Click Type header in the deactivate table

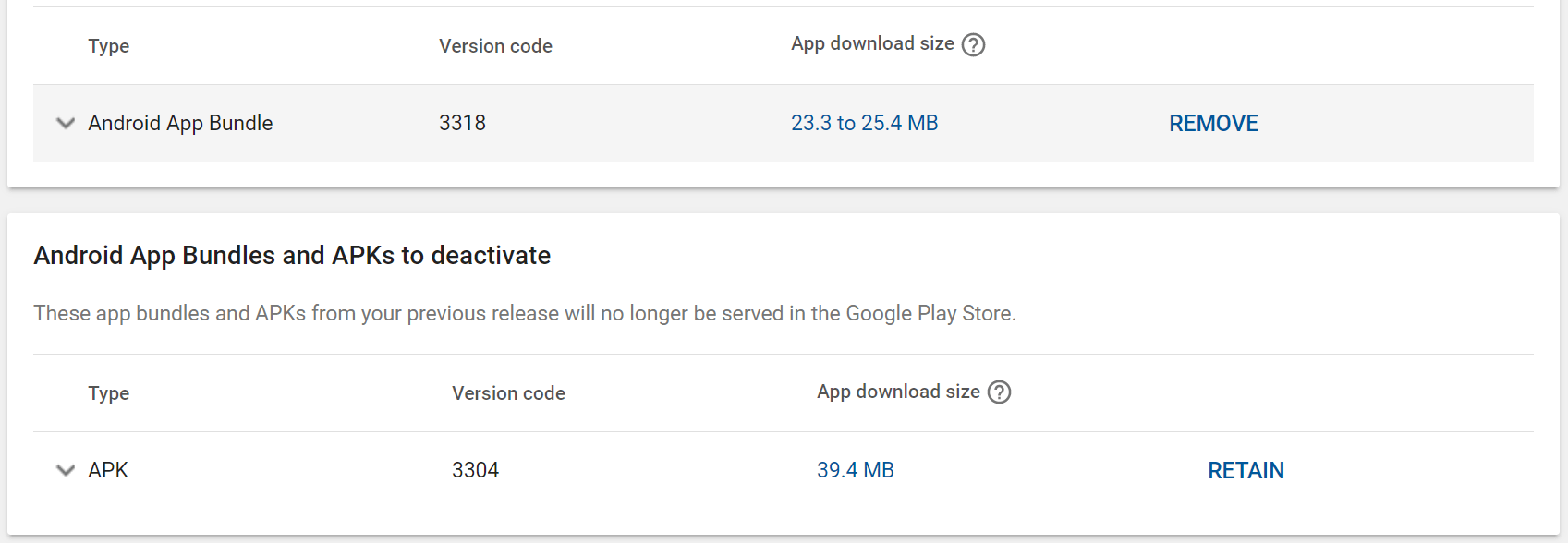[x=108, y=393]
